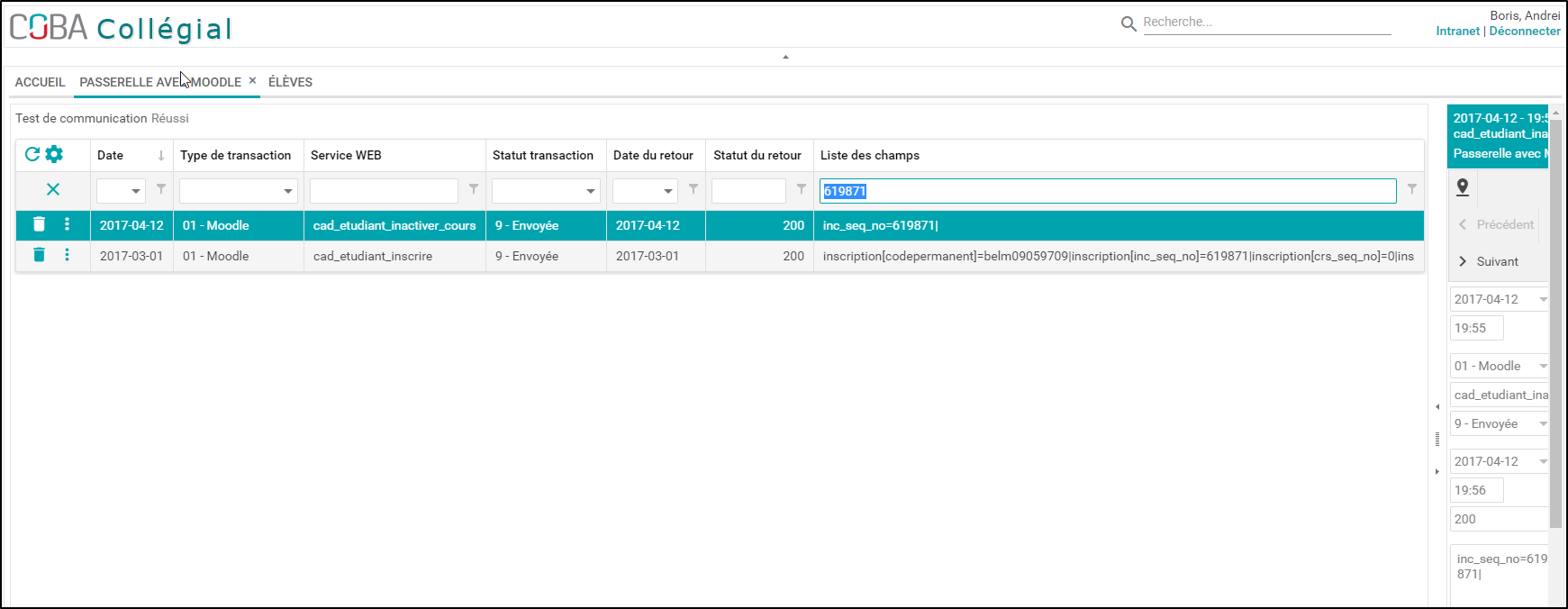Expand Type de transaction filter dropdown

click(288, 191)
